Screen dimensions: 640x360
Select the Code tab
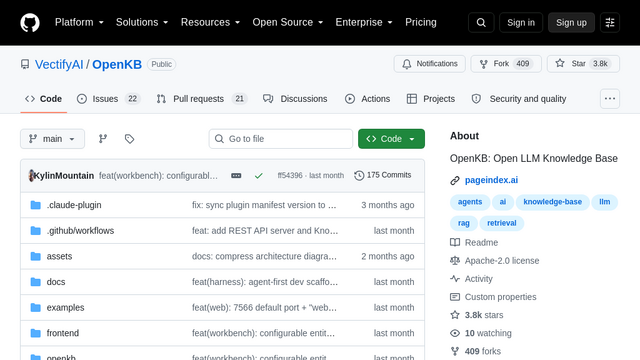(44, 99)
